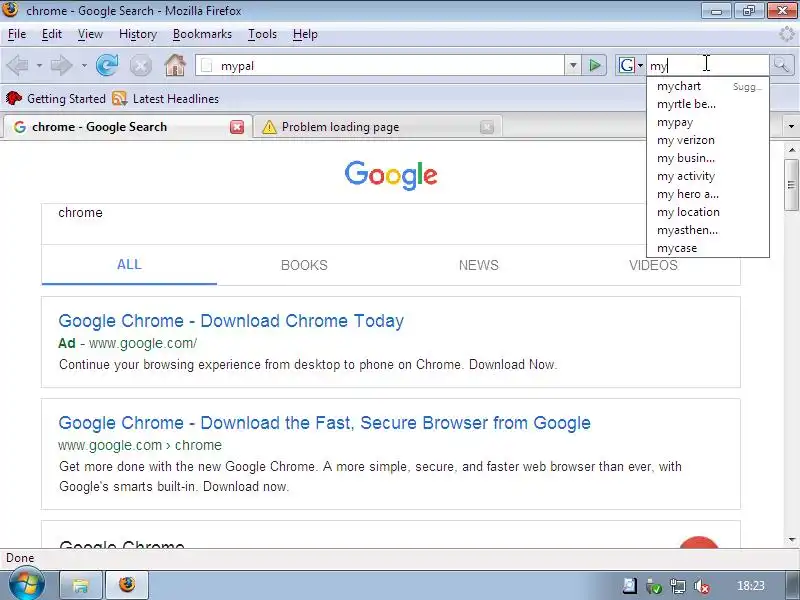This screenshot has width=800, height=600.
Task: Open the forward history dropdown arrow
Action: coord(84,66)
